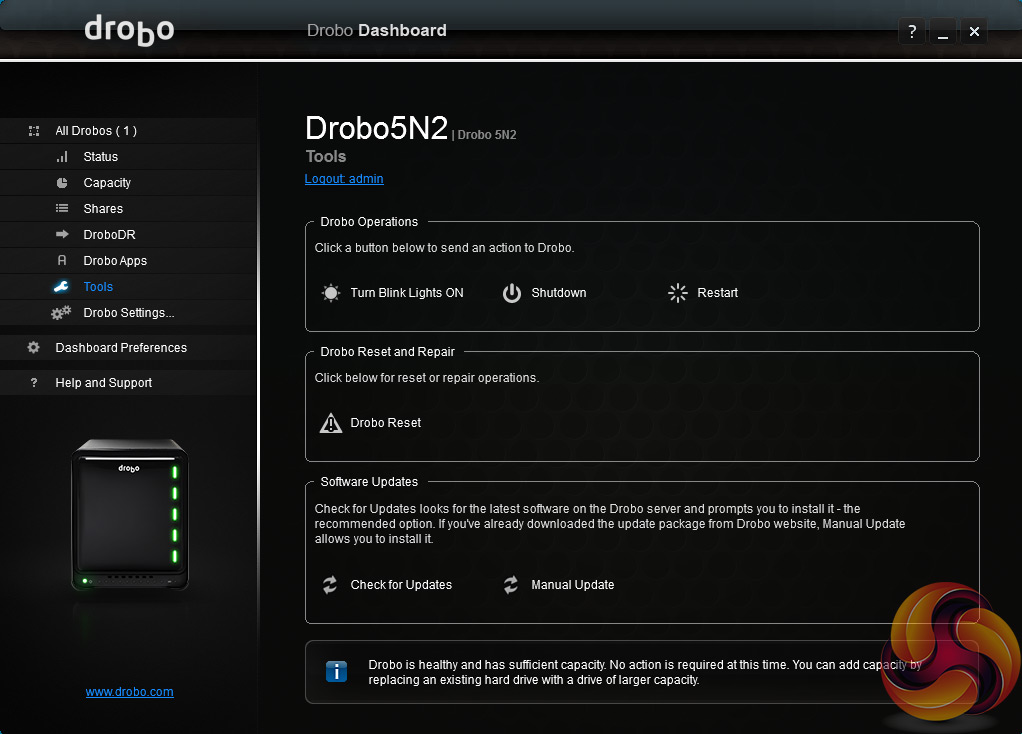Go to the Capacity section
This screenshot has height=734, width=1022.
(x=107, y=183)
